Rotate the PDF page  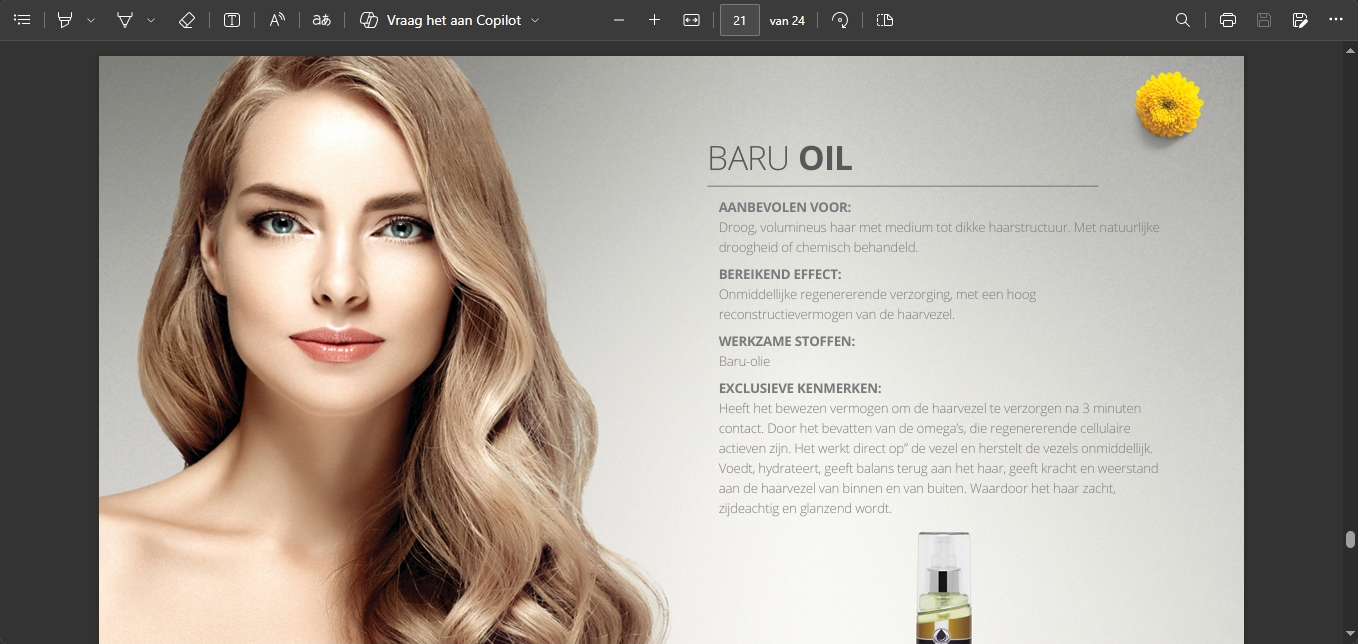tap(840, 20)
